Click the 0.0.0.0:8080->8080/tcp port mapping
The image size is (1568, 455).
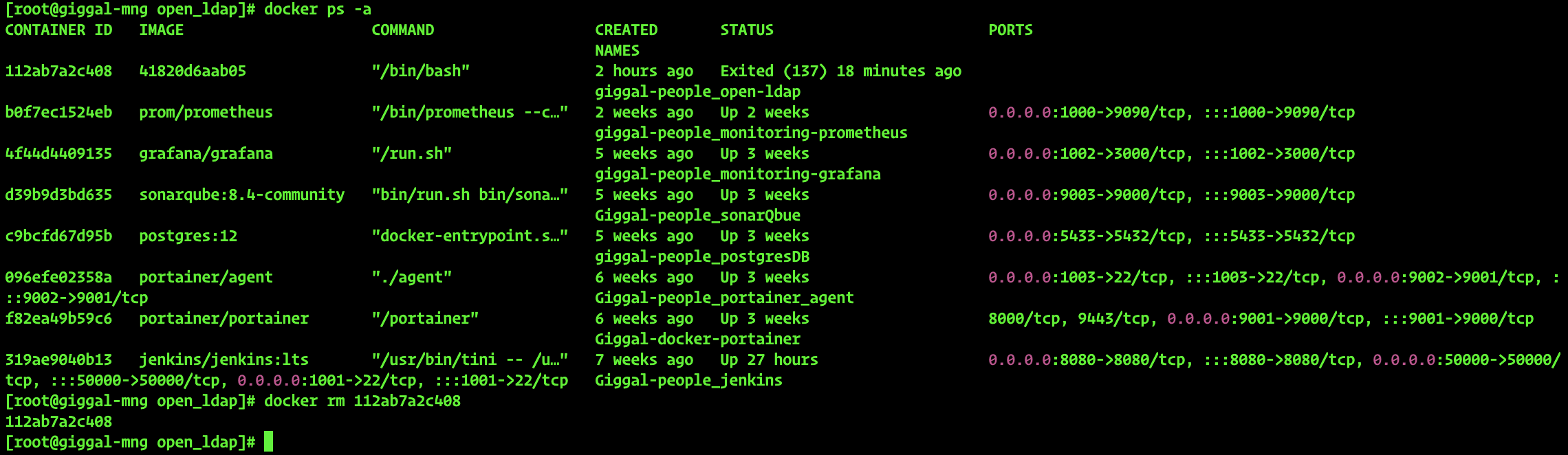[x=1087, y=360]
